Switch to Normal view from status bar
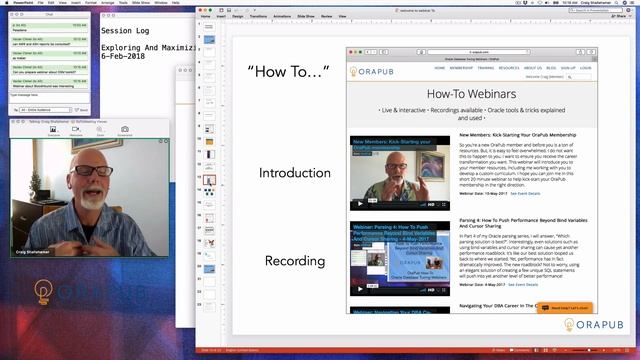This screenshot has height=360, width=640. pyautogui.click(x=536, y=350)
